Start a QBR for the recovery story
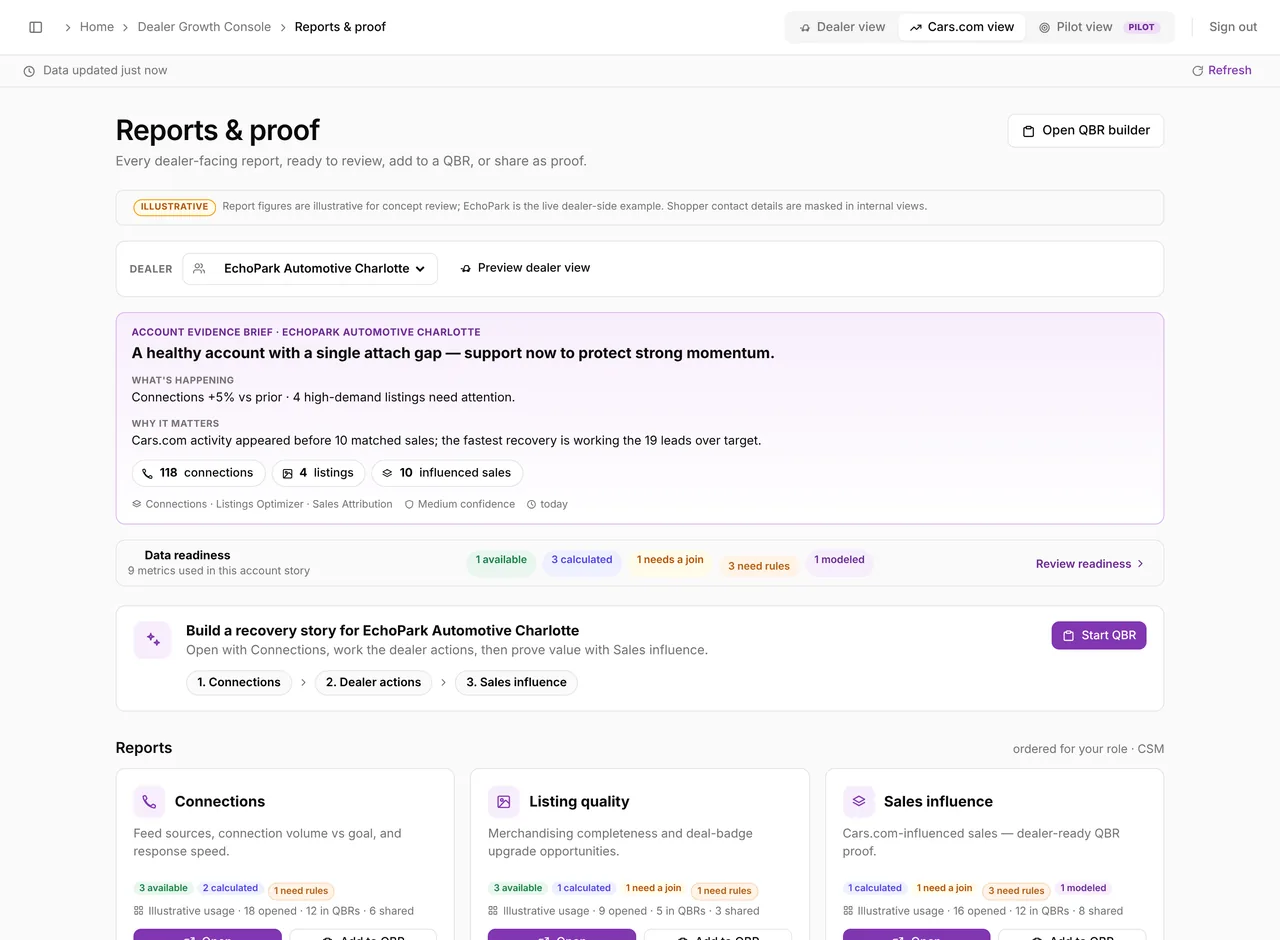 click(x=1099, y=635)
